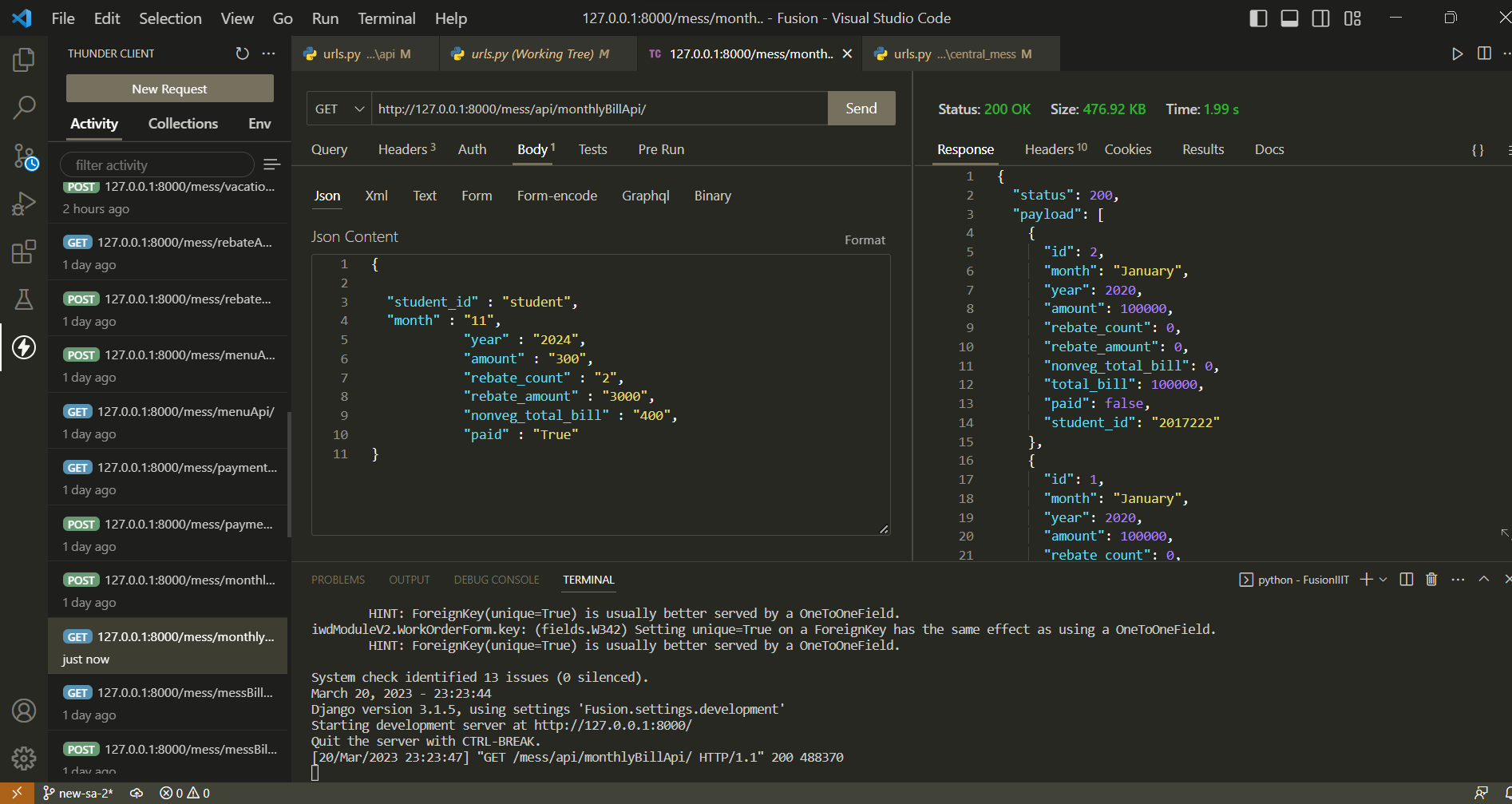Image resolution: width=1512 pixels, height=804 pixels.
Task: Click the activity list vertical scrollbar
Action: 288,475
